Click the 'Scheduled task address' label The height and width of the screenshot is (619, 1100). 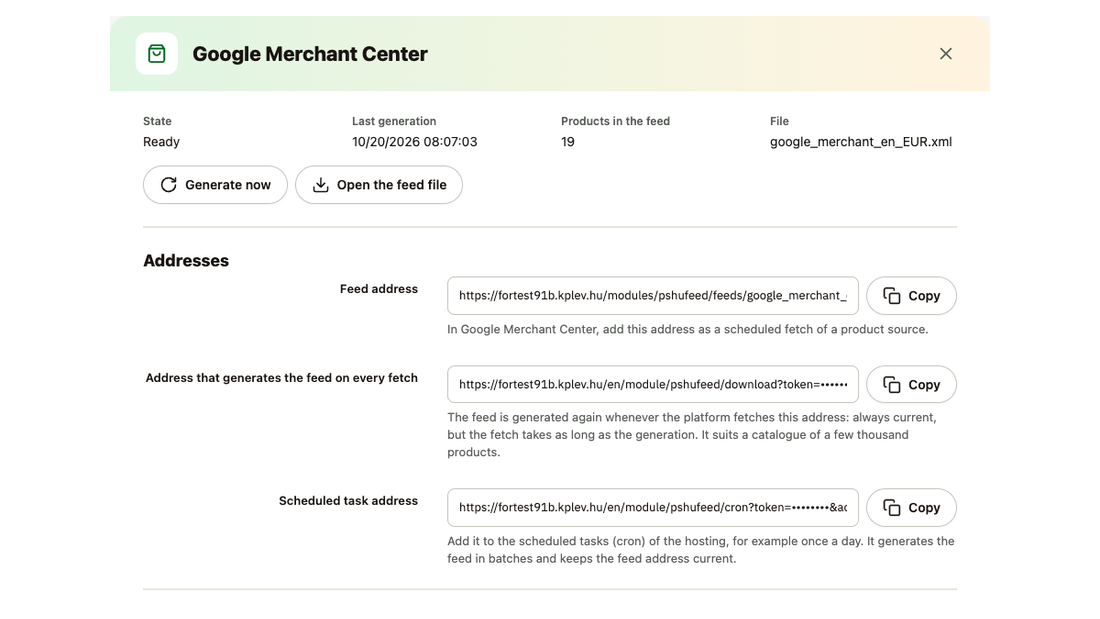click(x=348, y=500)
